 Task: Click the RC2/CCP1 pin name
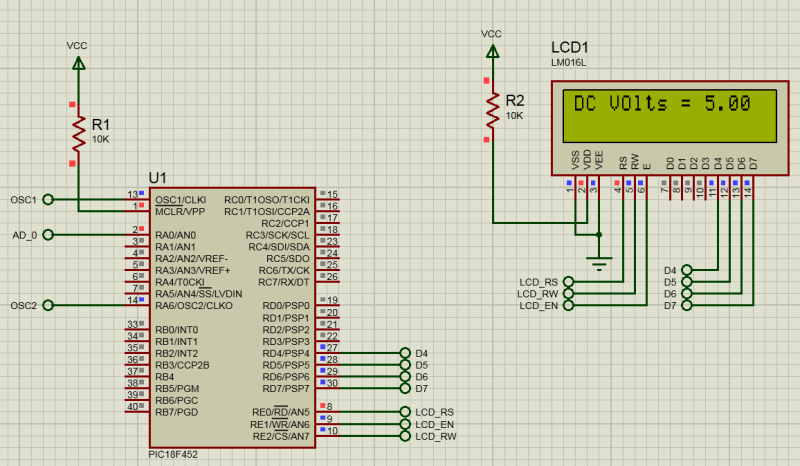click(285, 224)
